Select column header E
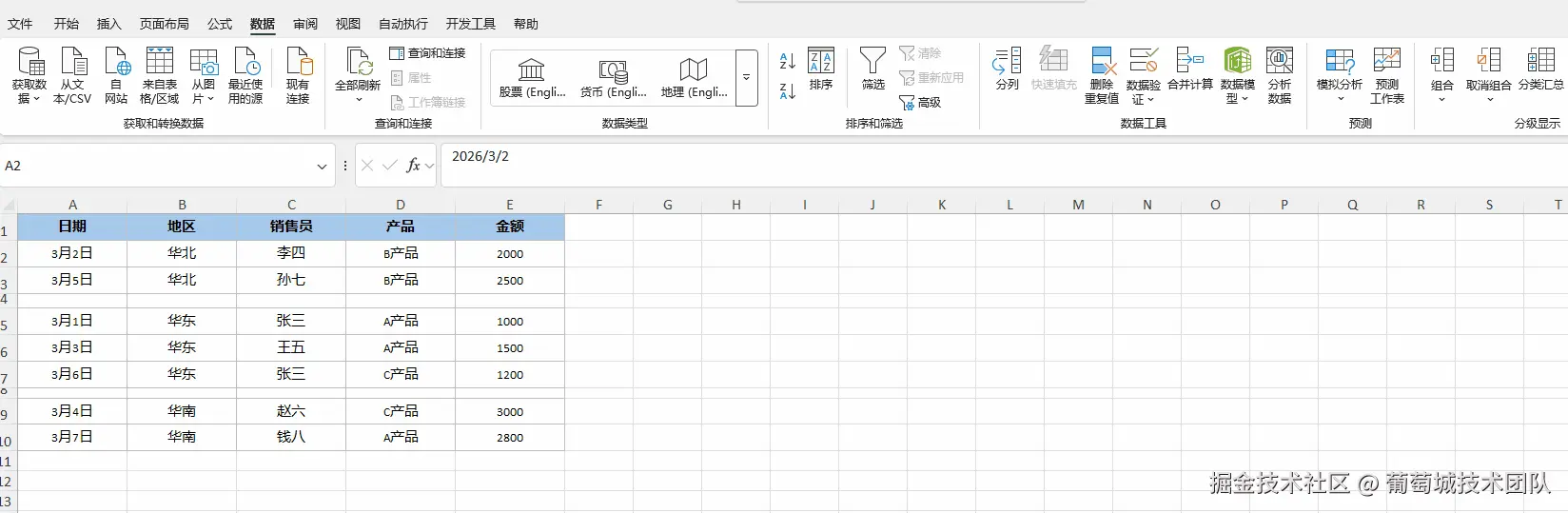Screen dimensions: 1568x513 click(x=510, y=205)
